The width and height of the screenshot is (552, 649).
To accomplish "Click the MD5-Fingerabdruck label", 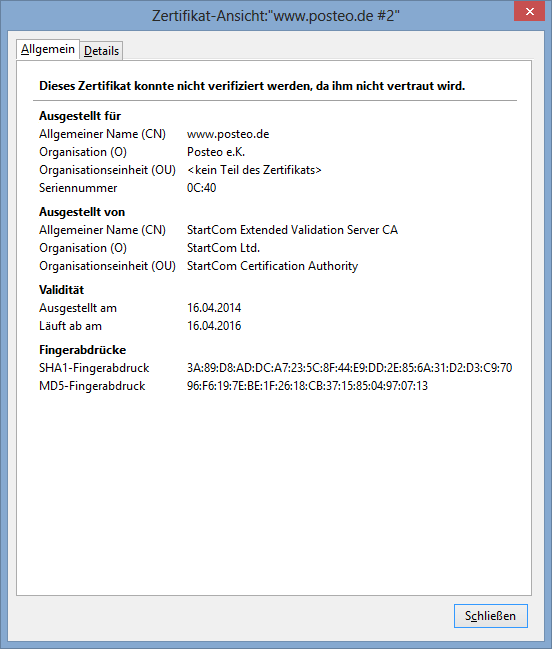I will tap(92, 386).
